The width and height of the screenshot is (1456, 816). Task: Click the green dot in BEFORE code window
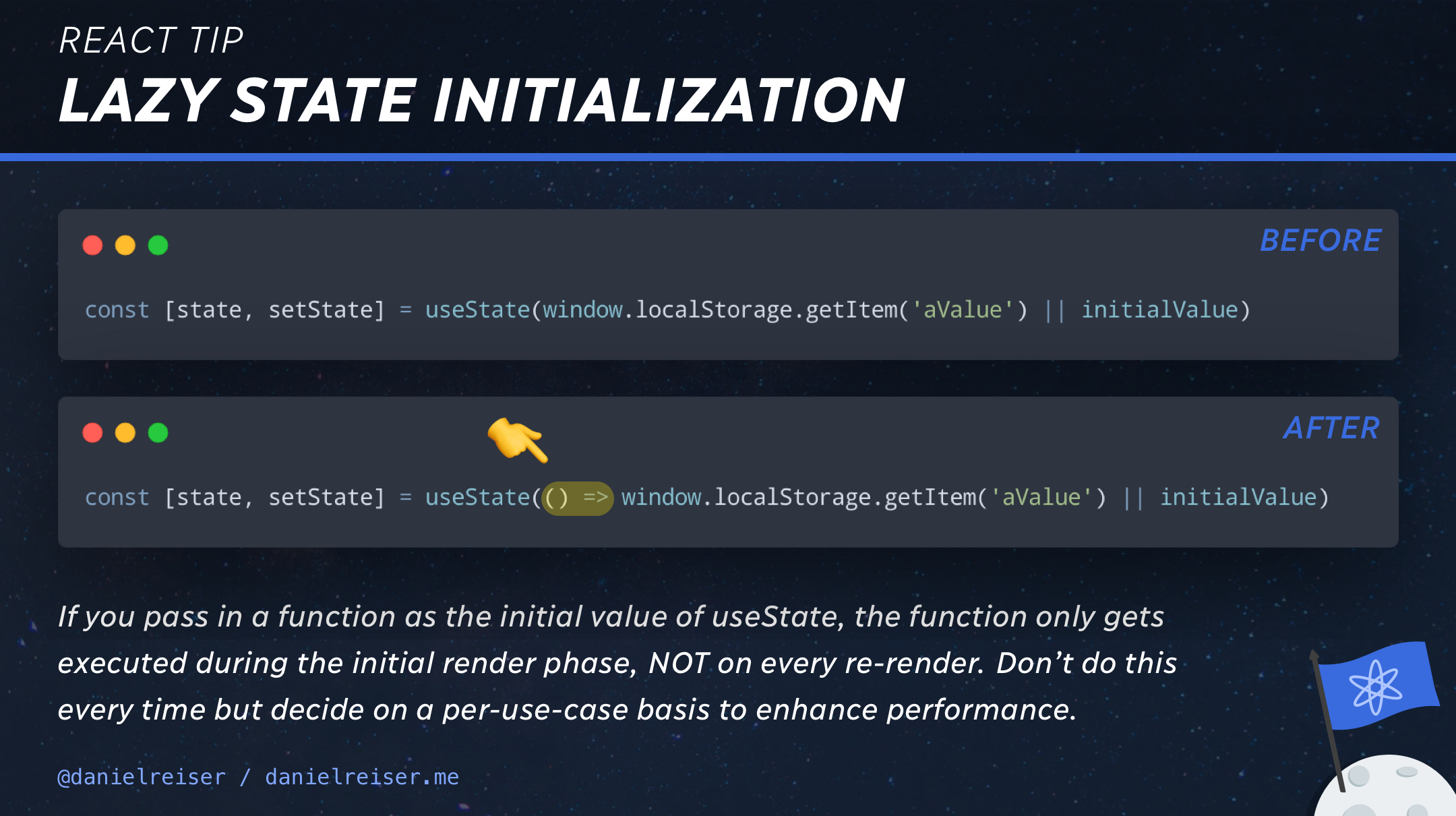(x=158, y=245)
